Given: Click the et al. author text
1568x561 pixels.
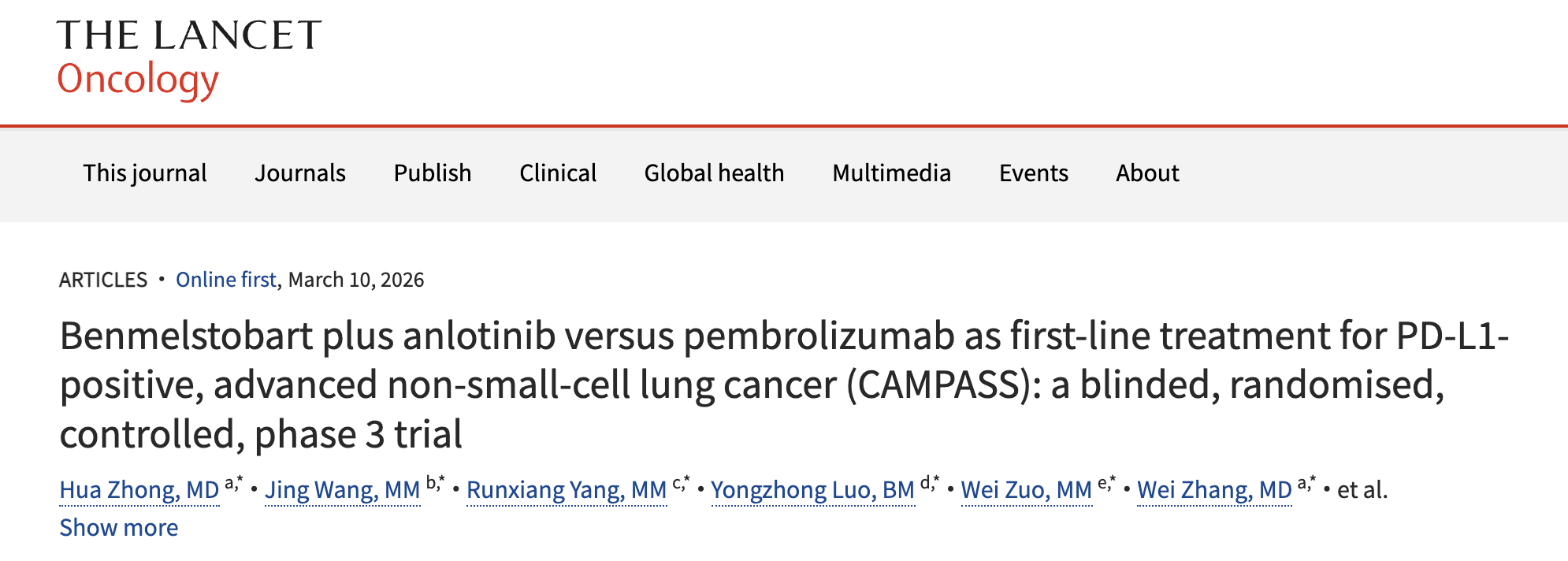Looking at the screenshot, I should pyautogui.click(x=1362, y=490).
